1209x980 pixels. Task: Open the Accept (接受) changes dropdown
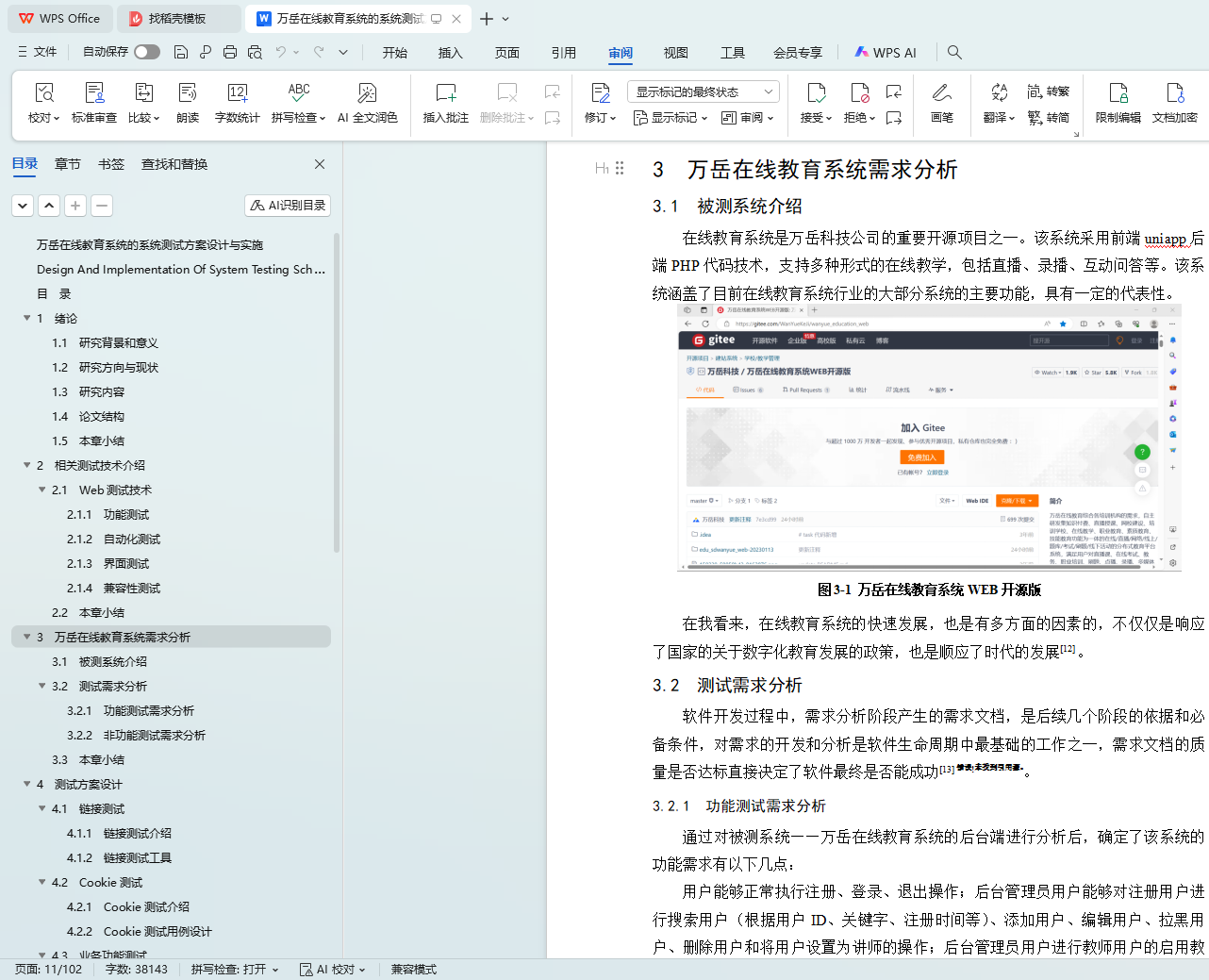(816, 118)
